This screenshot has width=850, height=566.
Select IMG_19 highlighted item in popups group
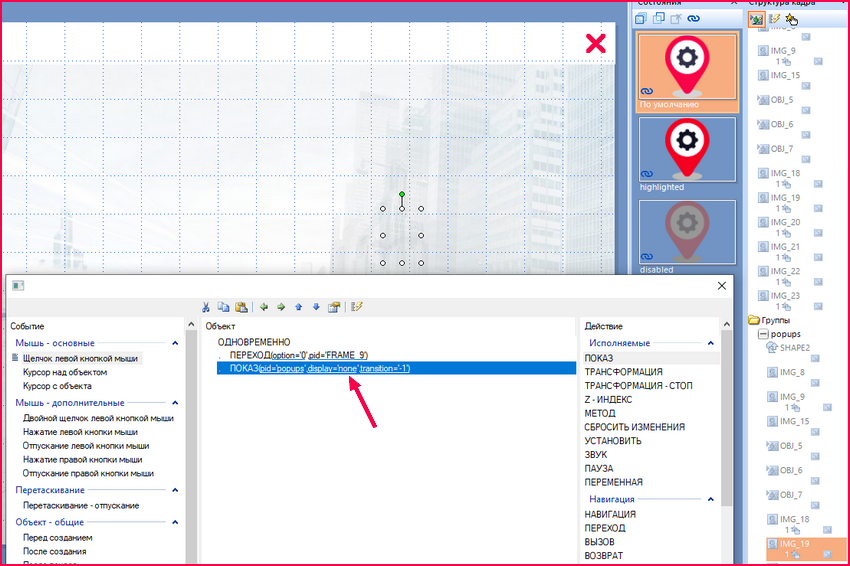tap(806, 549)
